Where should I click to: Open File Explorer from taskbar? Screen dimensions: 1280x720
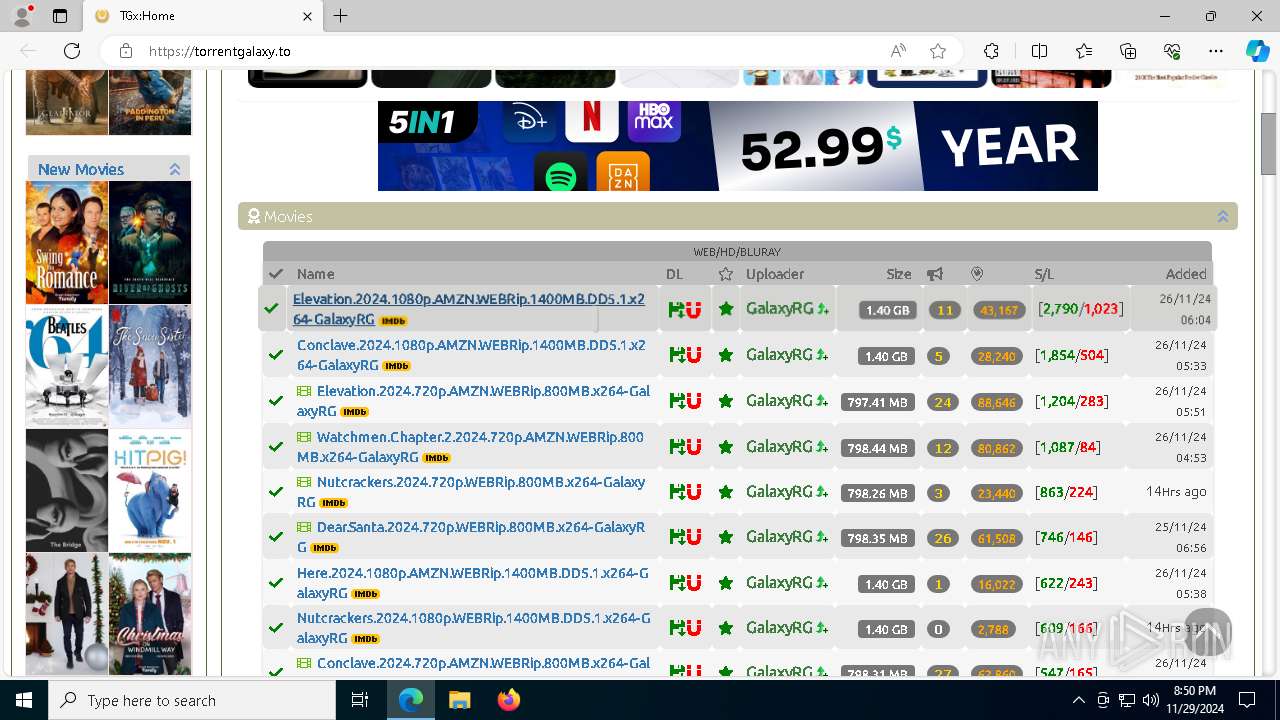pos(460,700)
